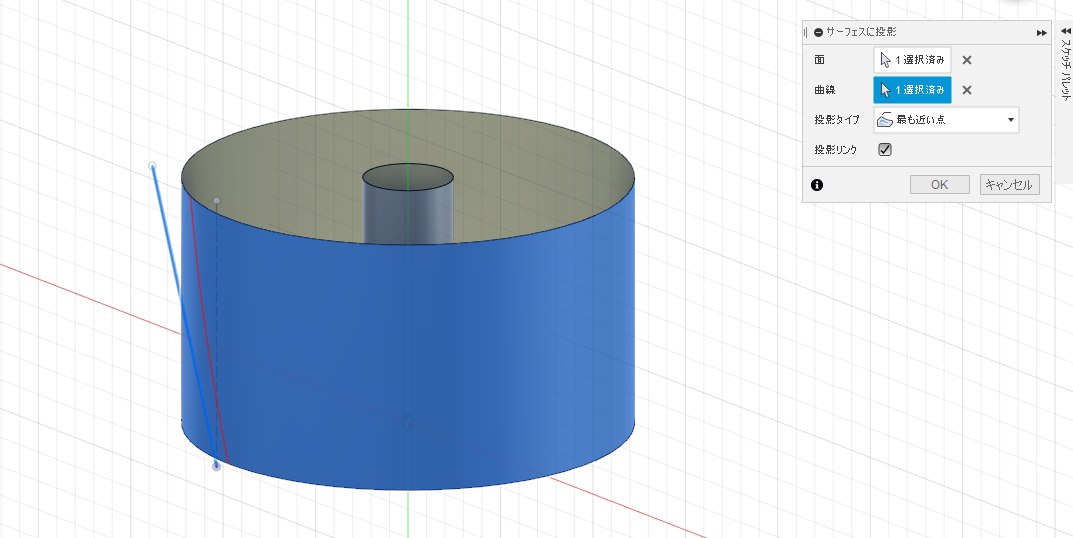The width and height of the screenshot is (1073, 538).
Task: Click the dialog title サーフェスに投影
Action: 862,32
